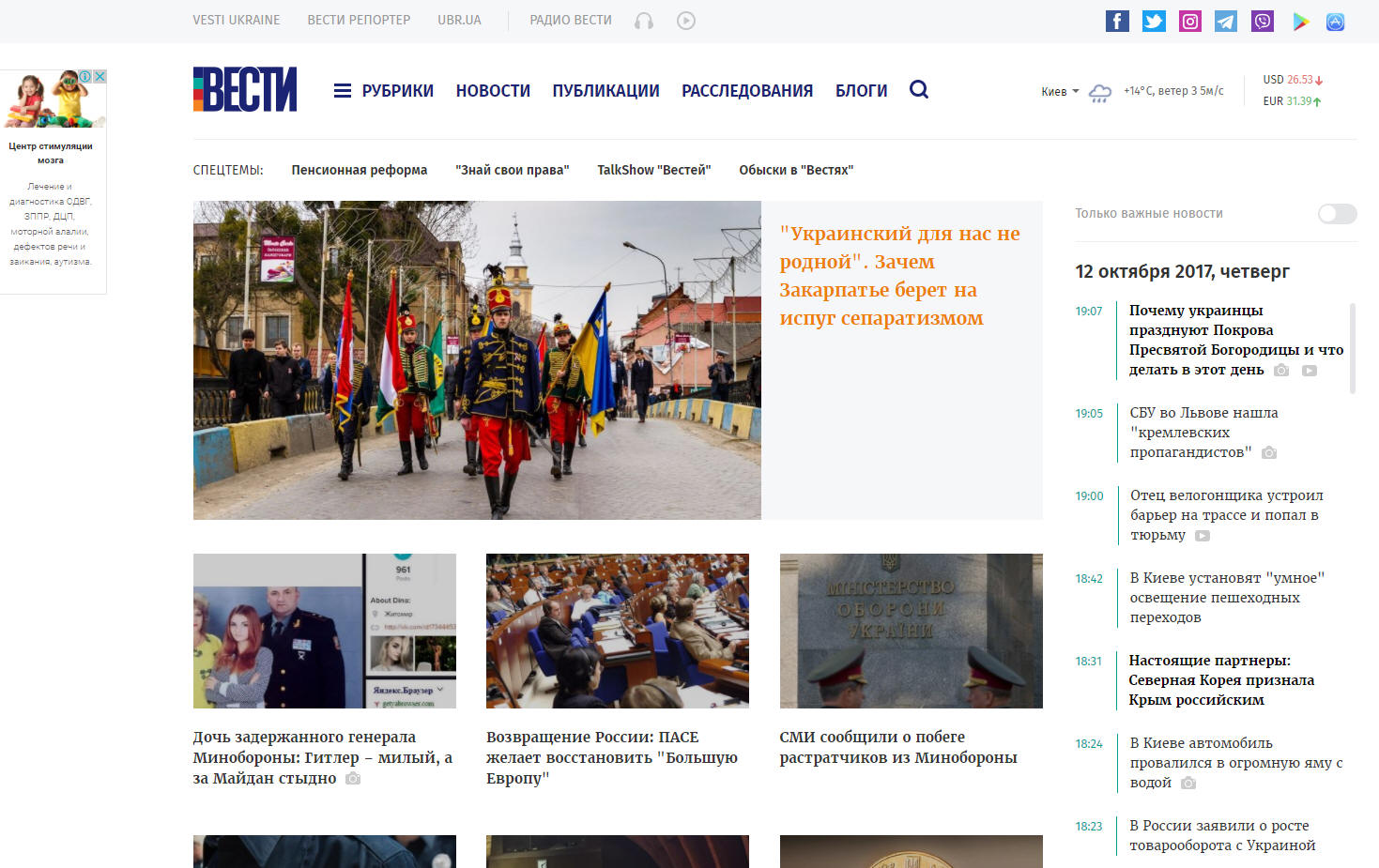Toggle Только важные новости switch
This screenshot has width=1379, height=868.
1337,214
